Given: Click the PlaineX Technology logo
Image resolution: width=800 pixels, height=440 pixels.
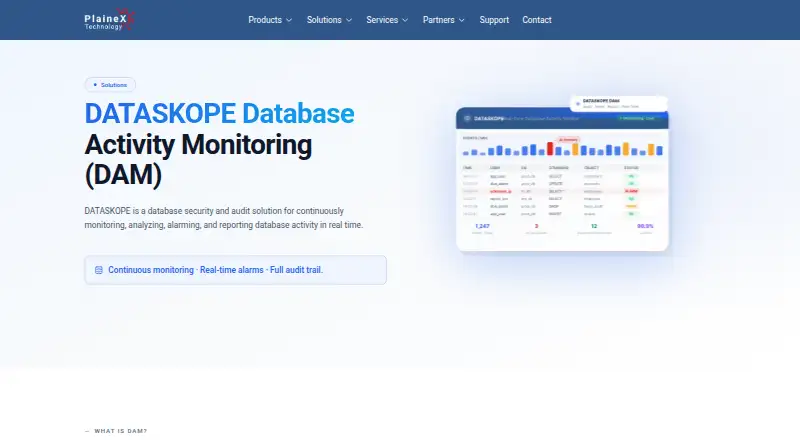Looking at the screenshot, I should (x=109, y=20).
